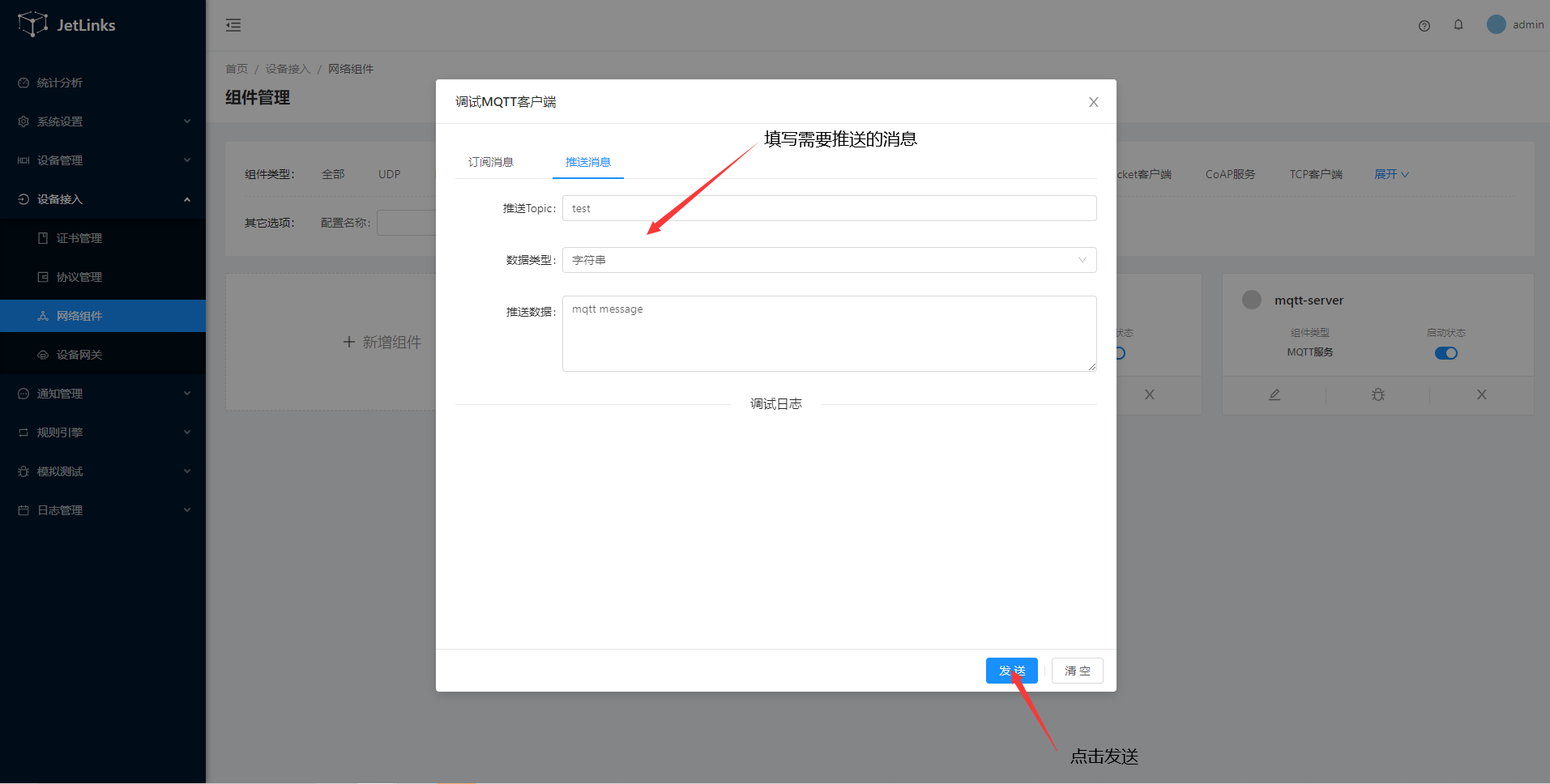The height and width of the screenshot is (784, 1550).
Task: Click the 清空 button
Action: point(1077,670)
